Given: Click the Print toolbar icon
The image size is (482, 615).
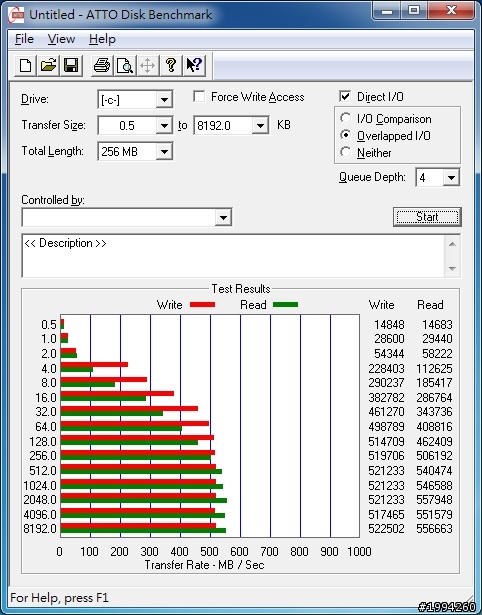Looking at the screenshot, I should 102,65.
